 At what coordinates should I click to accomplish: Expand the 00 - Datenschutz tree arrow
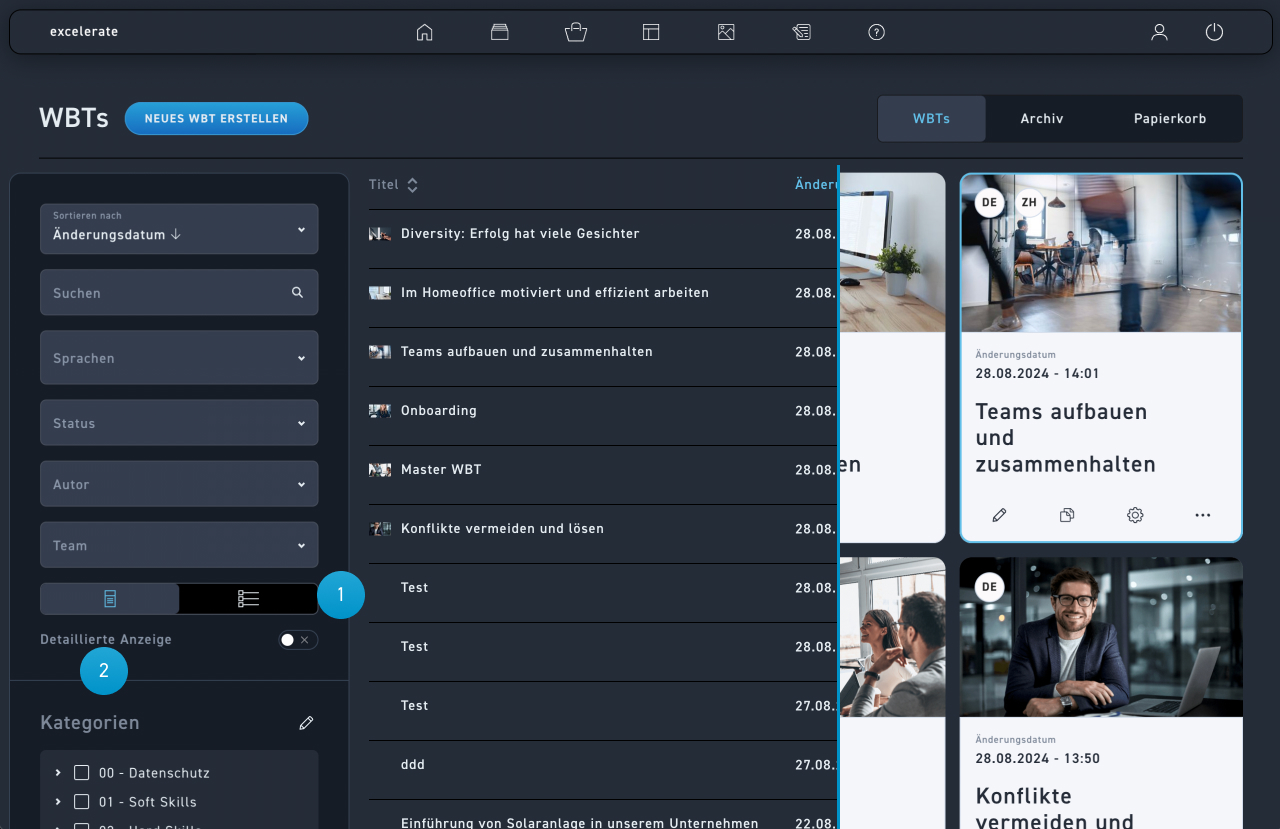(58, 773)
